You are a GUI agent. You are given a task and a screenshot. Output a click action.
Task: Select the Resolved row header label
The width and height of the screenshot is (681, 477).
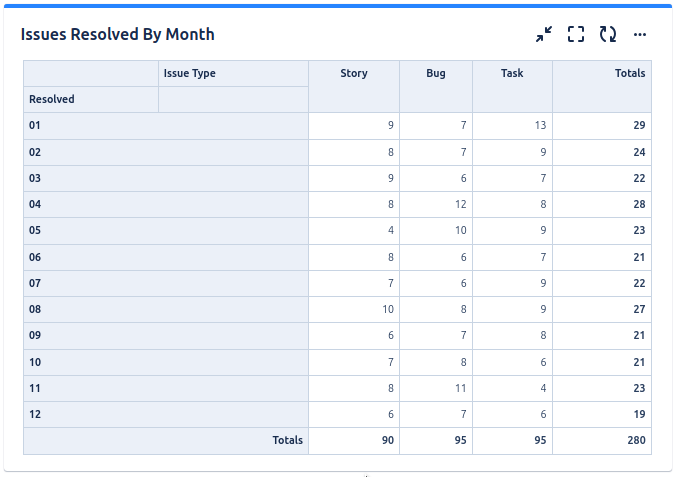52,100
